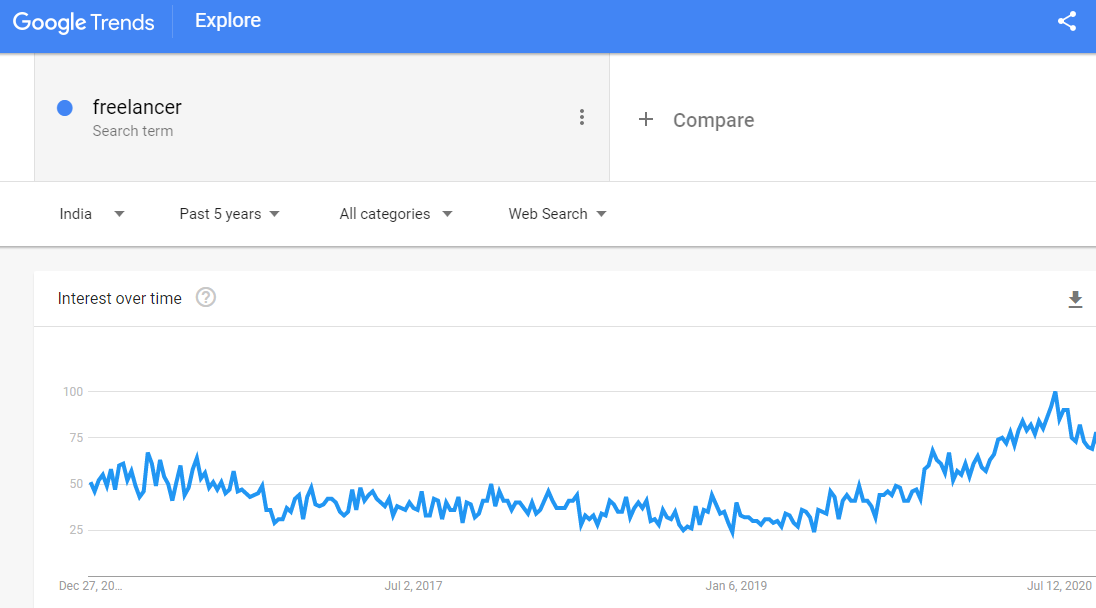This screenshot has height=608, width=1096.
Task: Change the Web Search type dropdown
Action: pos(557,214)
